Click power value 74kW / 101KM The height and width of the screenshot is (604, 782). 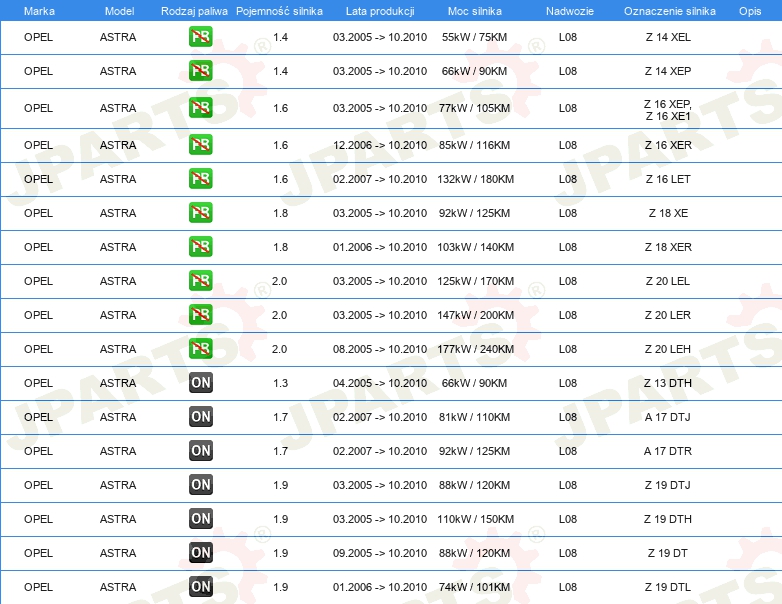(x=474, y=586)
